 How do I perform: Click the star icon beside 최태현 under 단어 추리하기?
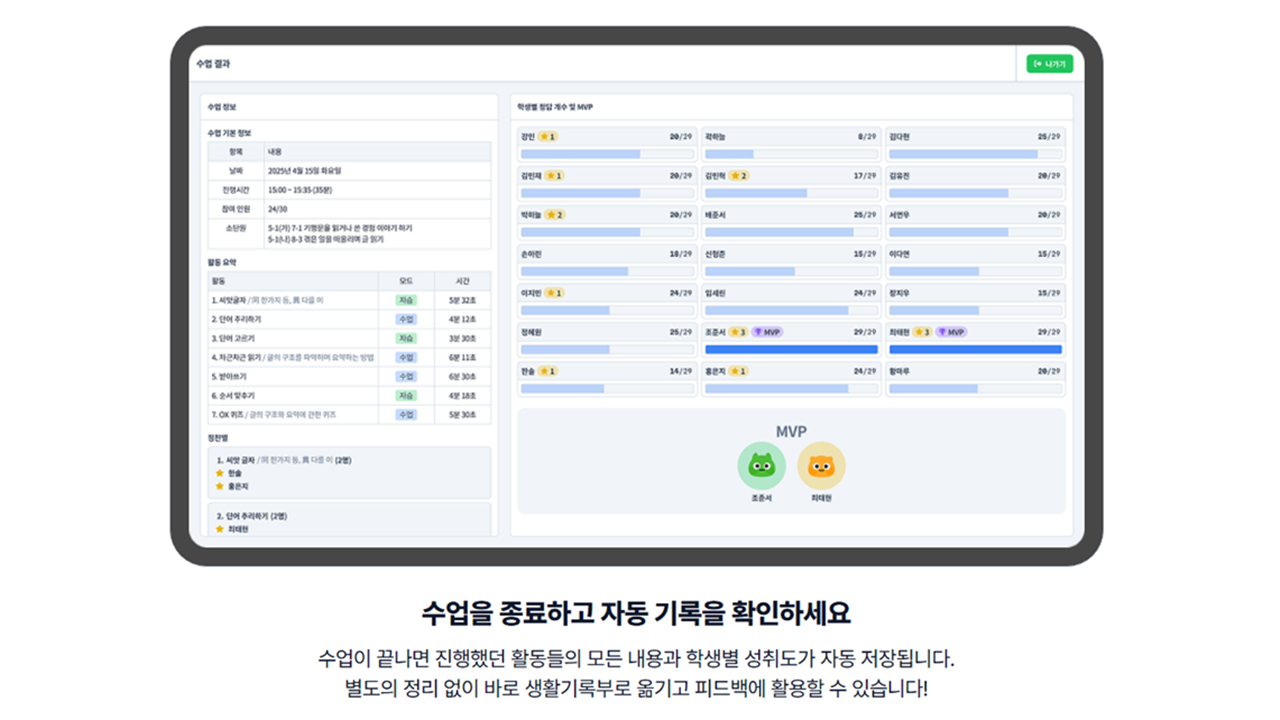click(x=220, y=529)
